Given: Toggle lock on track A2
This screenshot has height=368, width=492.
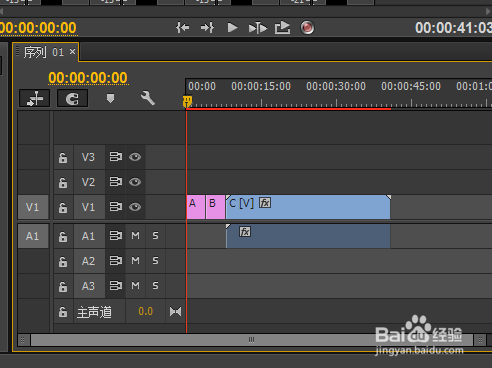Looking at the screenshot, I should 63,261.
